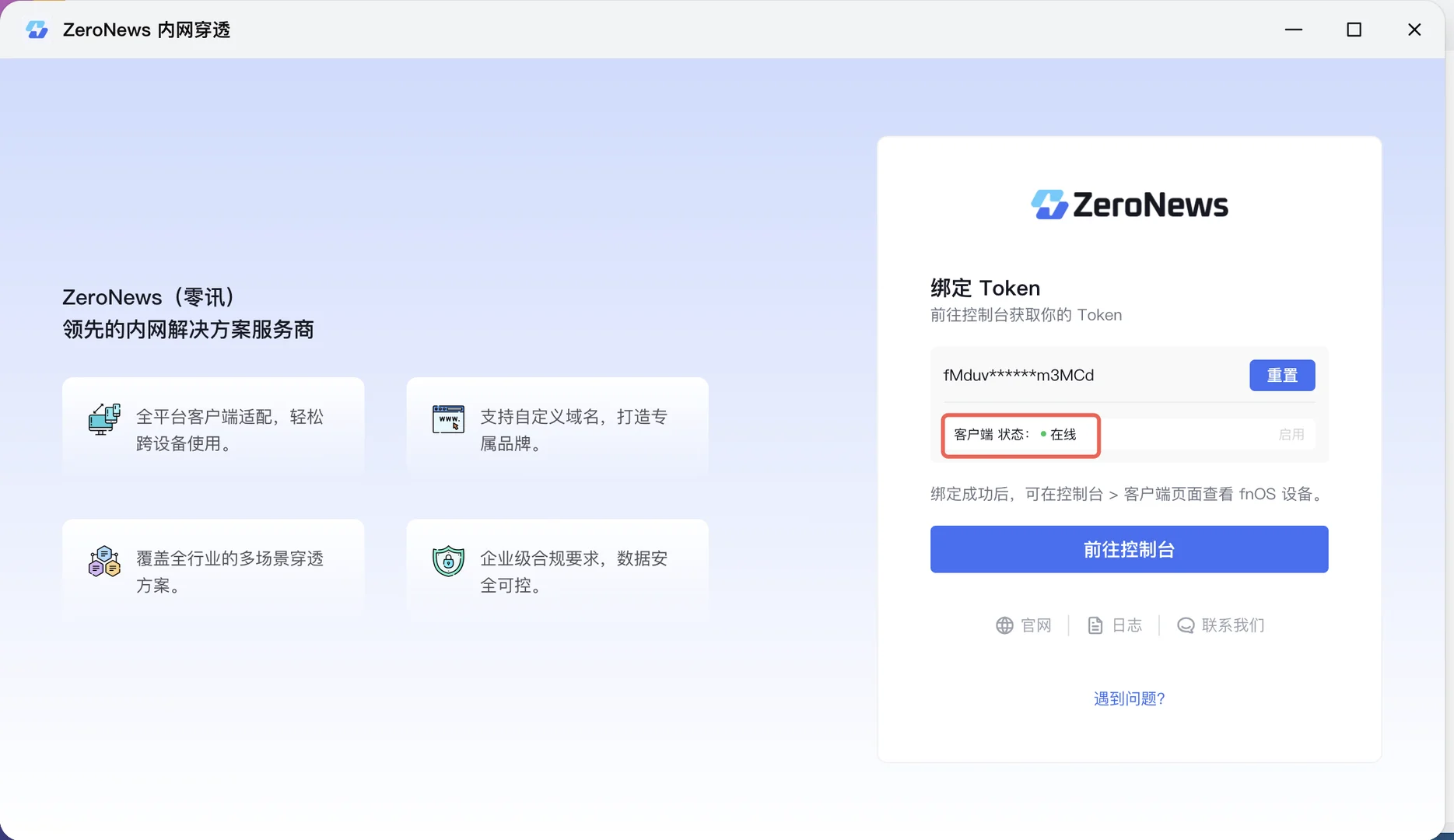Click the ZeroNews logo on bind card
The image size is (1454, 840).
[1129, 205]
